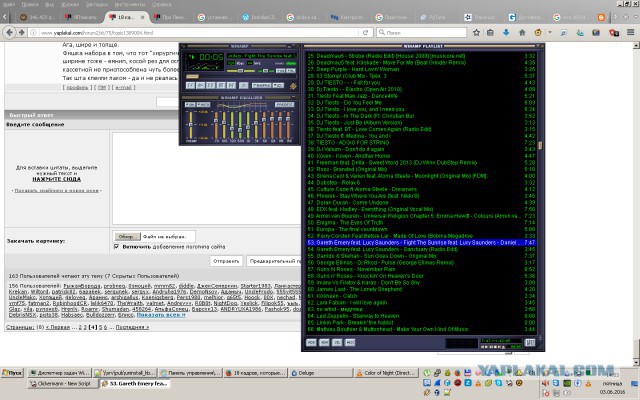This screenshot has height=400, width=640.
Task: Click Firefox reload page icon
Action: [365, 32]
